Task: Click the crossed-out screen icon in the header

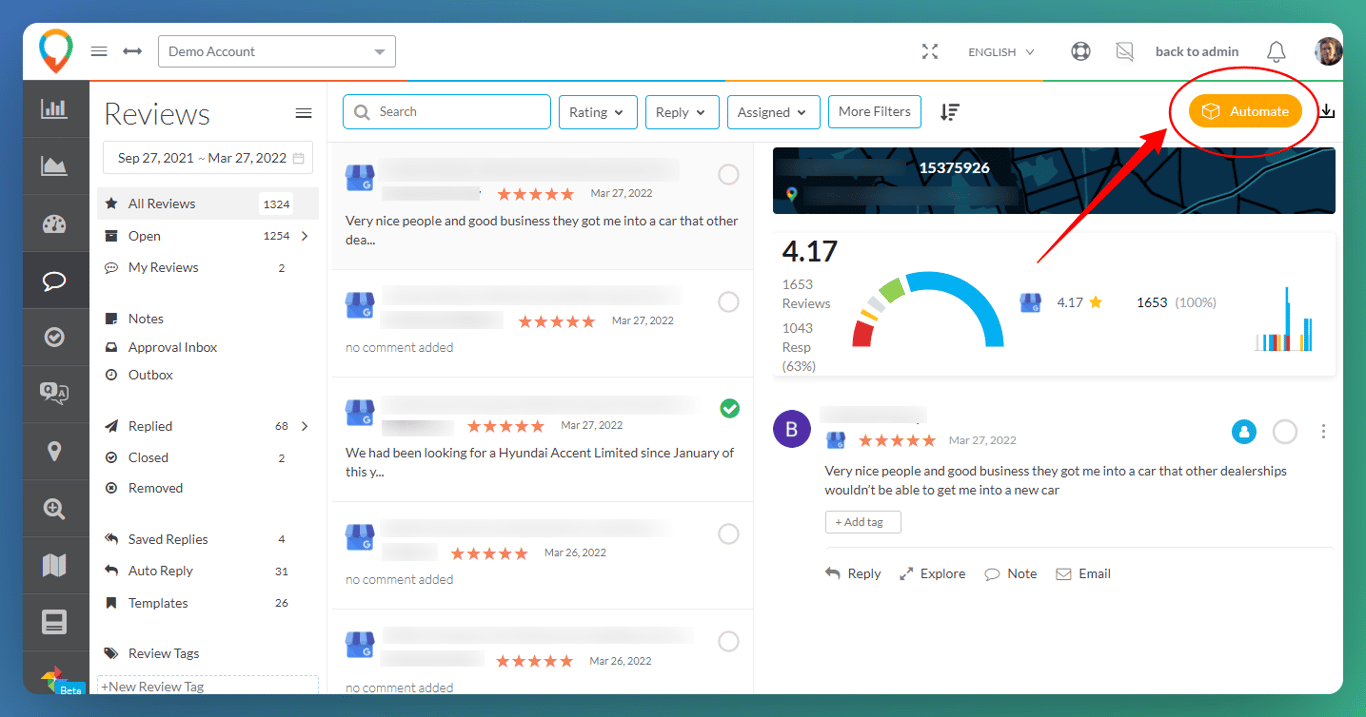Action: click(x=1126, y=52)
